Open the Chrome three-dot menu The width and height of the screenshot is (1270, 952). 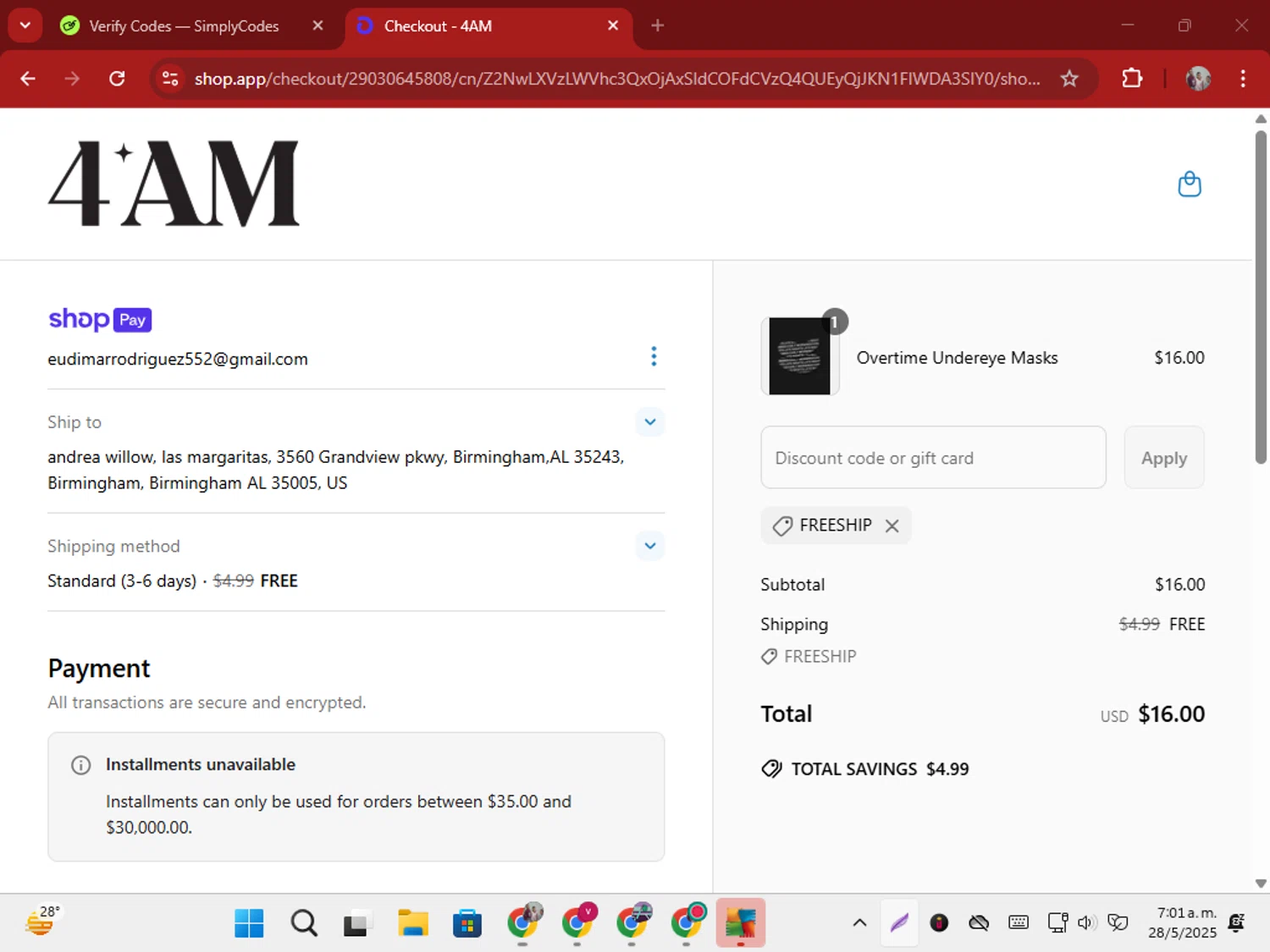tap(1243, 79)
